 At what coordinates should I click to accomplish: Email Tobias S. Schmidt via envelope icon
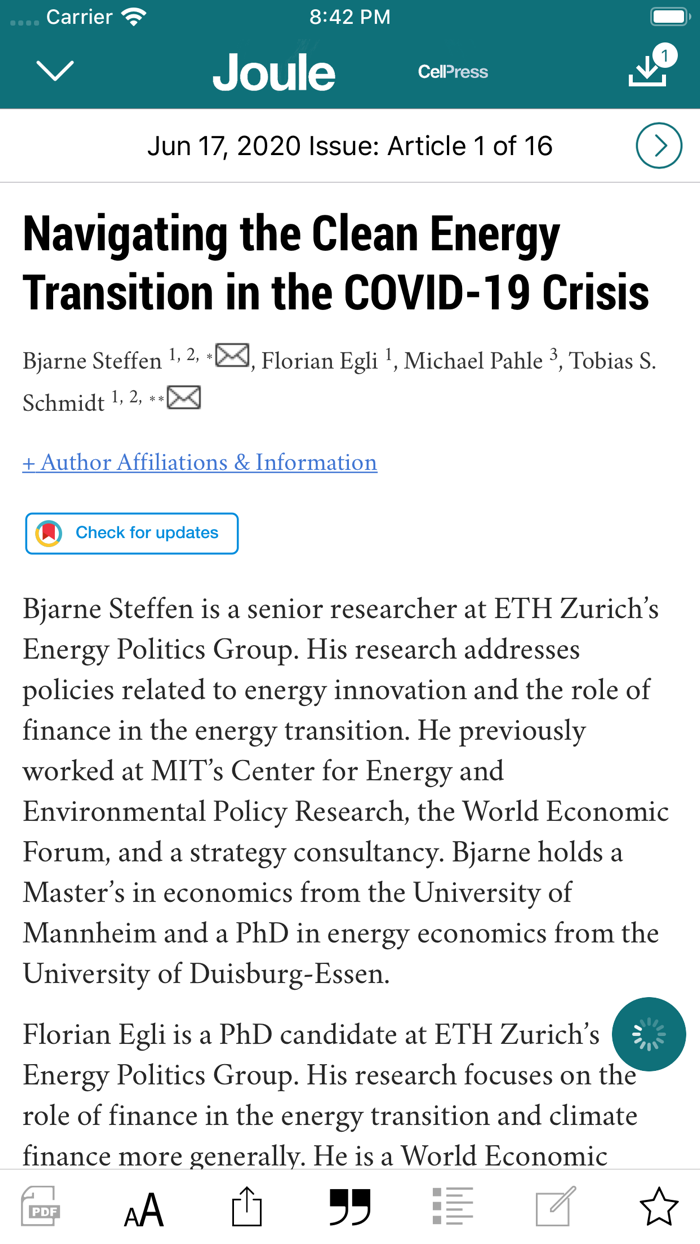pyautogui.click(x=184, y=398)
